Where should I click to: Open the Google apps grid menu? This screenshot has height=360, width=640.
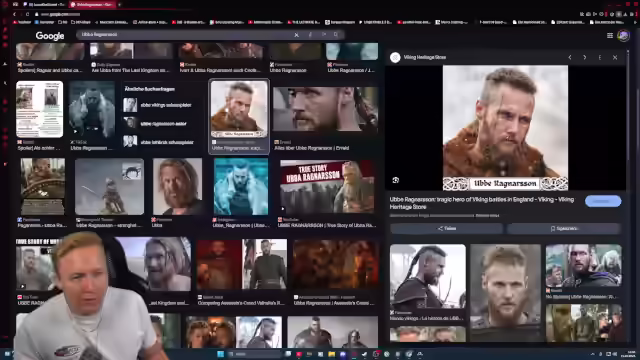click(610, 36)
